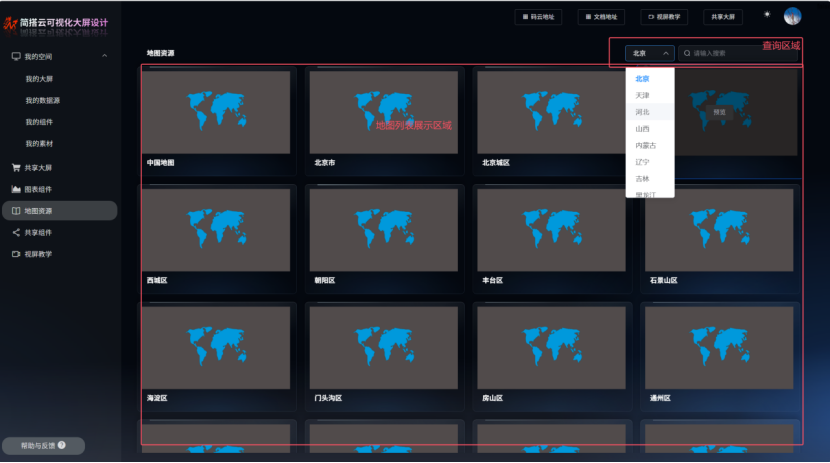The width and height of the screenshot is (830, 463).
Task: Click the 共享组件 share sidebar icon
Action: click(x=16, y=232)
